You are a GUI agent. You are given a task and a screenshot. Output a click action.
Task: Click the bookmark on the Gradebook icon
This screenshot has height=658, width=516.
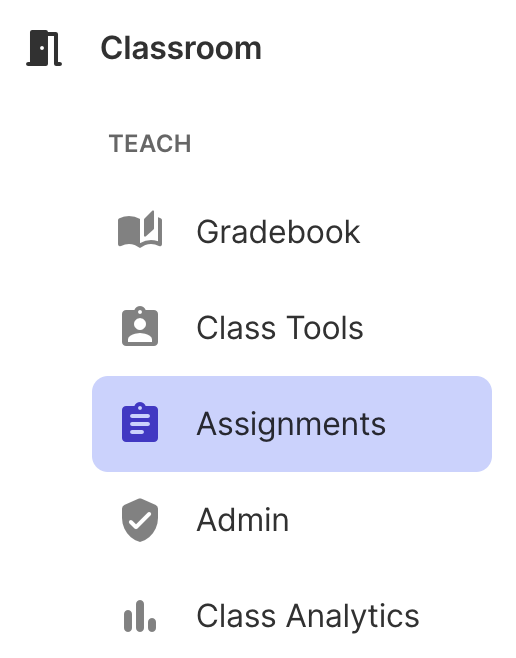pyautogui.click(x=150, y=223)
